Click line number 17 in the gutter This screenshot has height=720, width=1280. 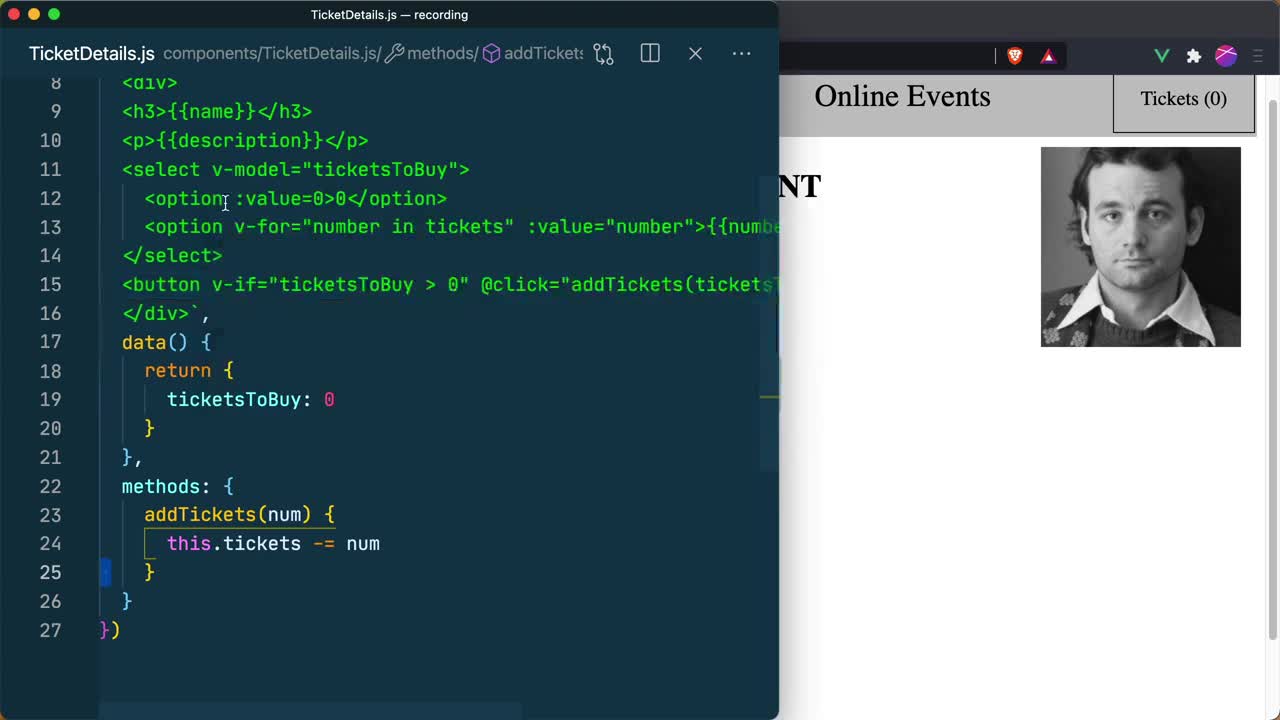50,342
